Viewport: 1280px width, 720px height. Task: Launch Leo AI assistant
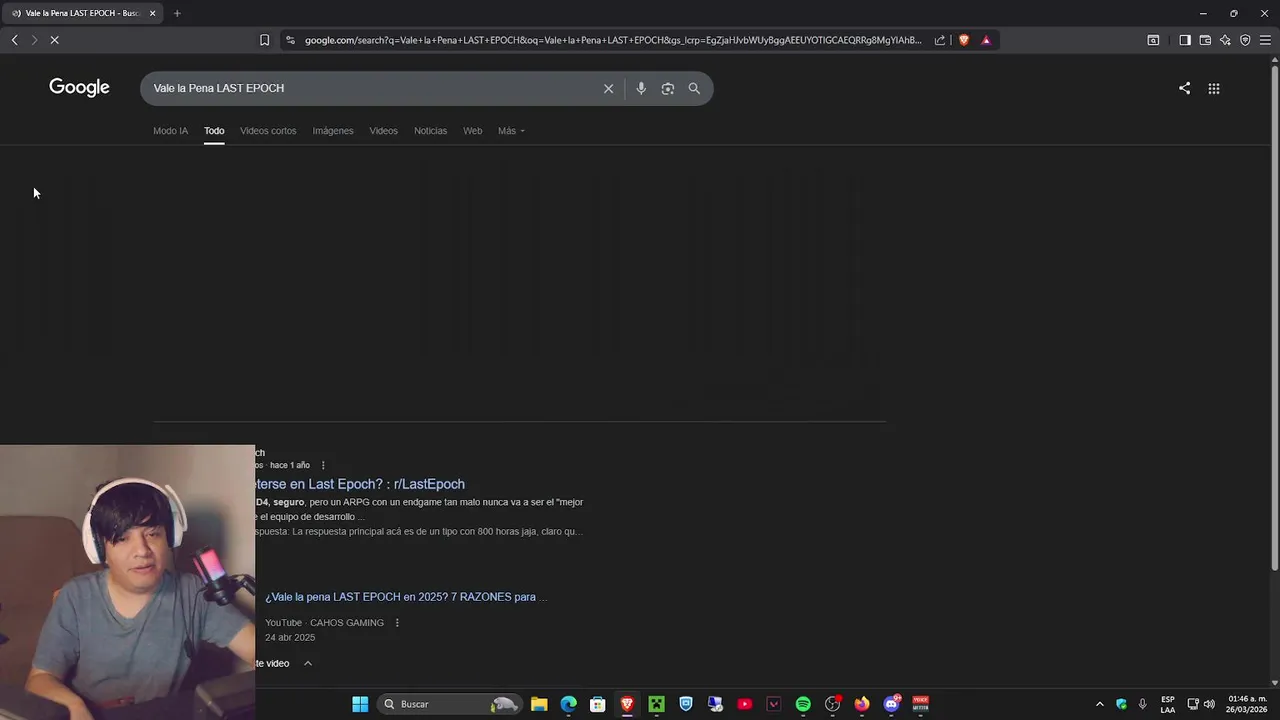pyautogui.click(x=1225, y=40)
